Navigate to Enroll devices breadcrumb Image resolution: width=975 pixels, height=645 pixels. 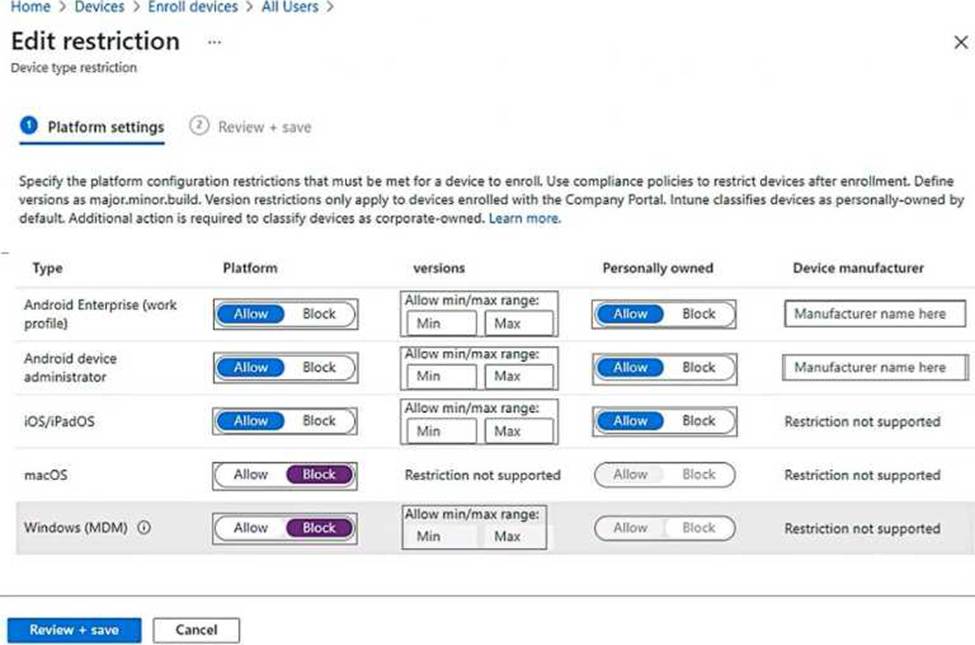[193, 7]
